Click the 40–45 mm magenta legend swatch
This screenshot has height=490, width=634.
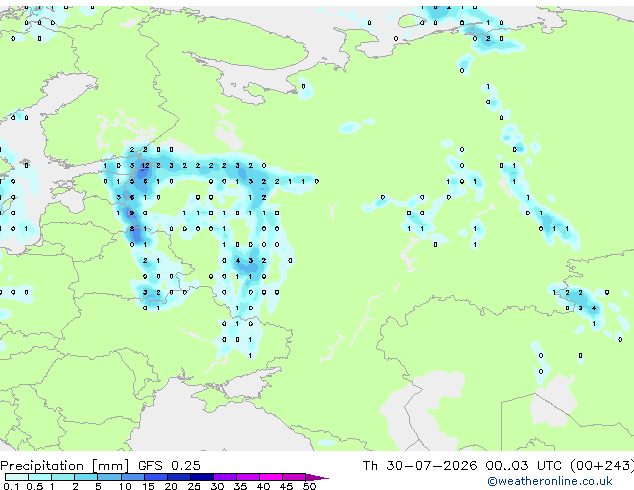271,477
